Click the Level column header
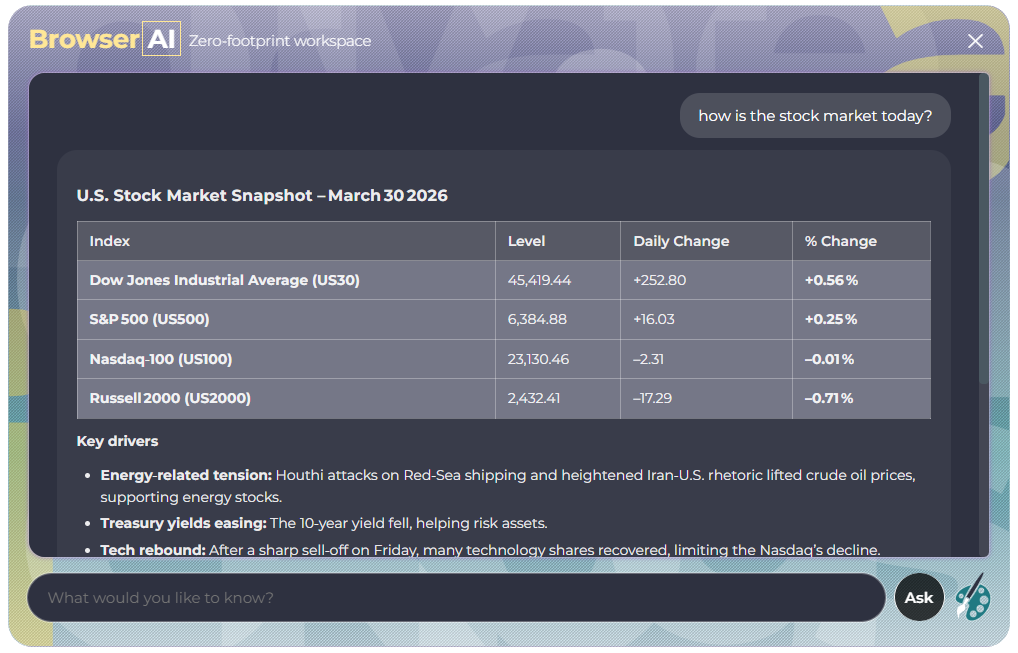This screenshot has width=1018, height=653. pos(526,241)
